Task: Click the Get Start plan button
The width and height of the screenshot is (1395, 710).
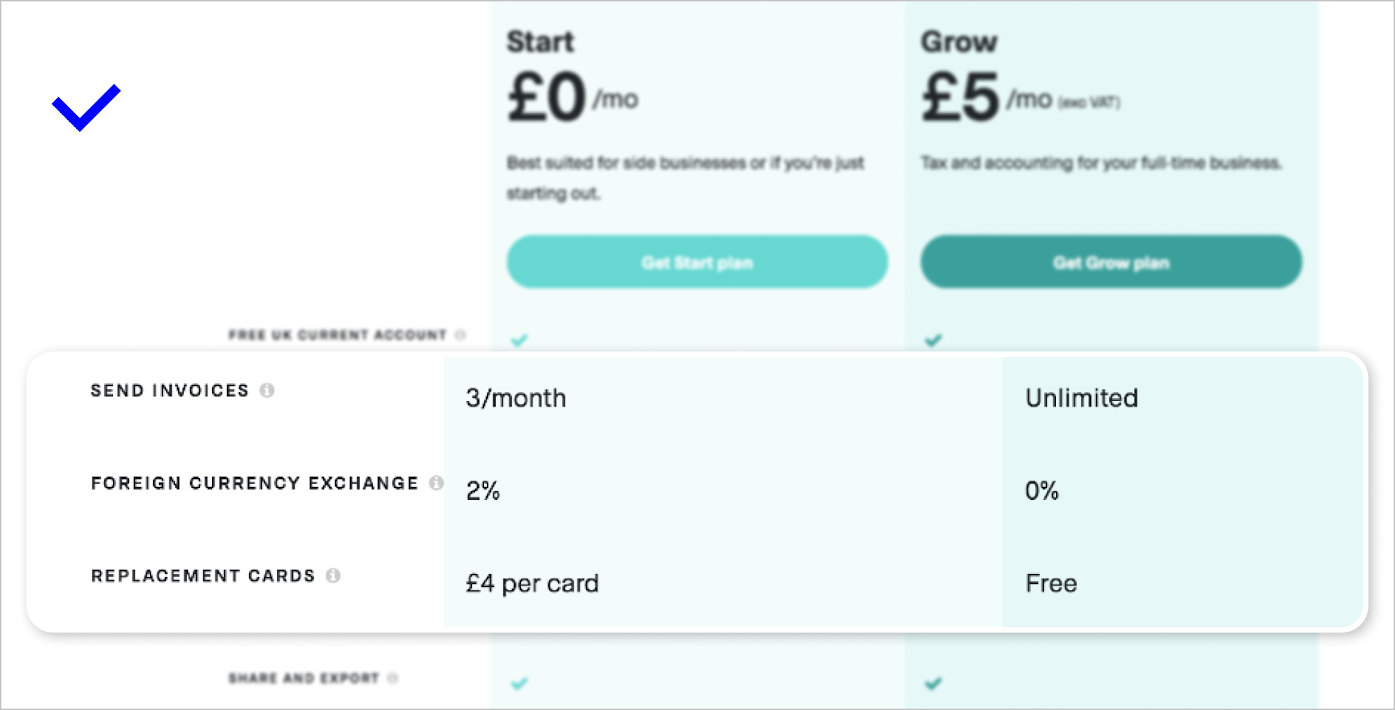Action: point(697,263)
